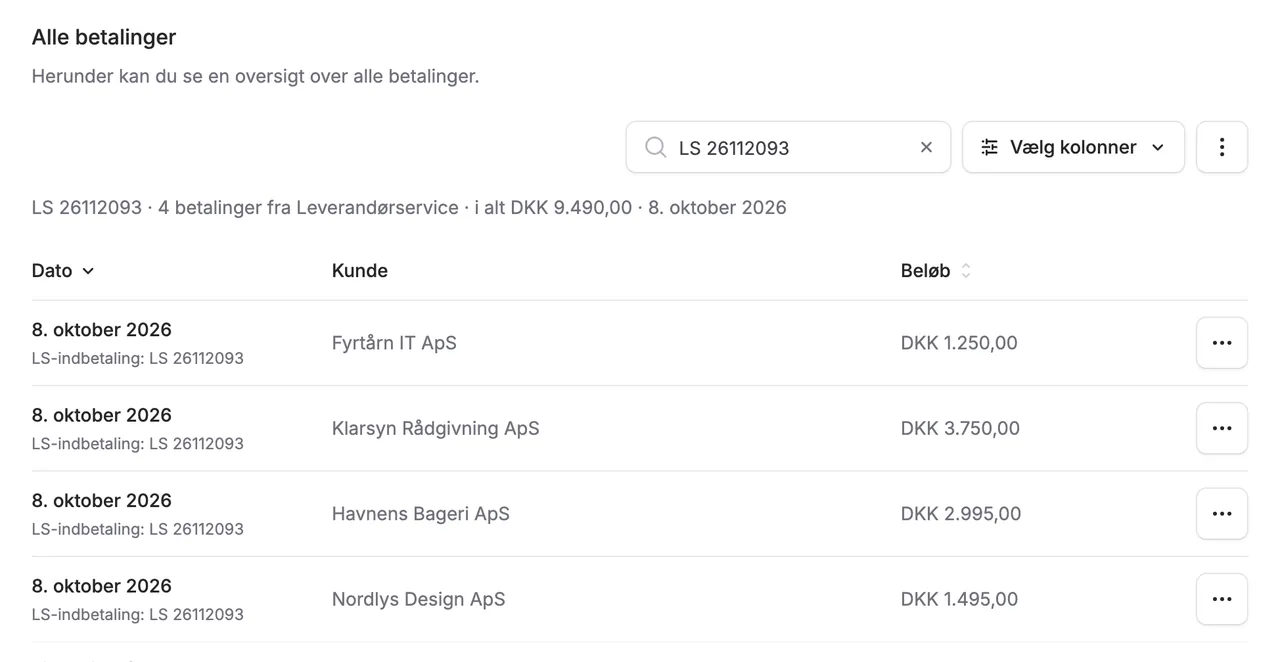Select customer Fyrtårn IT ApS
This screenshot has height=662, width=1280.
tap(394, 343)
